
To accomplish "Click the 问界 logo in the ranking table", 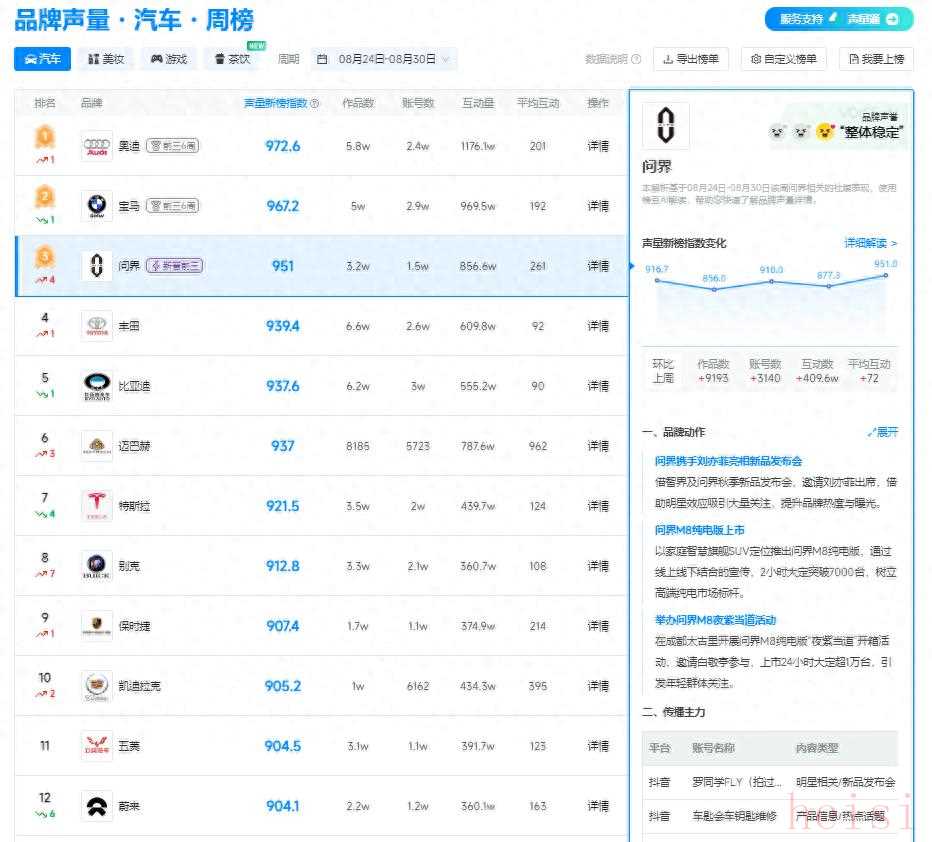I will click(x=97, y=266).
